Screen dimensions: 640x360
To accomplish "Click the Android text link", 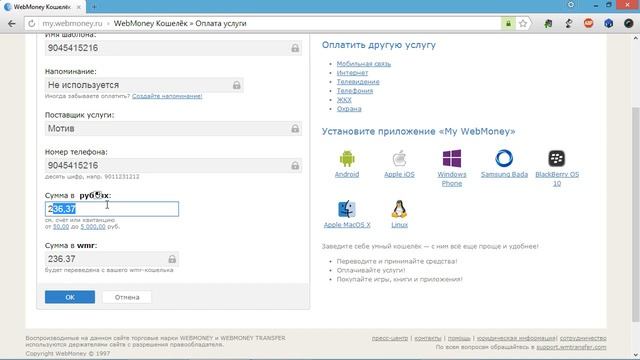I will (347, 174).
